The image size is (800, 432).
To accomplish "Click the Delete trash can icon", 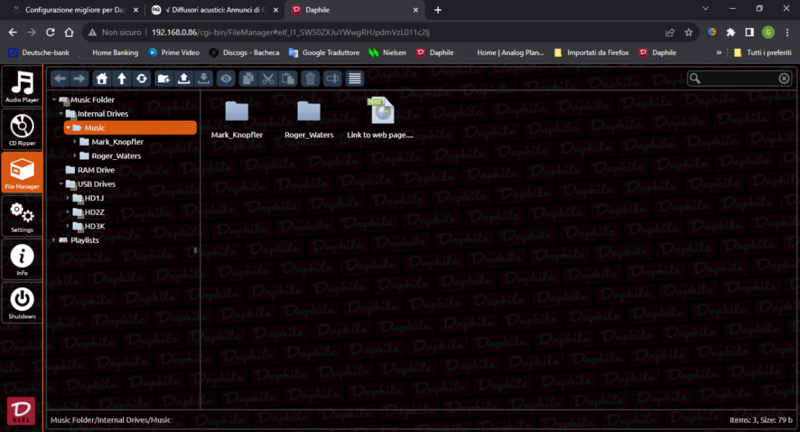I will point(310,78).
